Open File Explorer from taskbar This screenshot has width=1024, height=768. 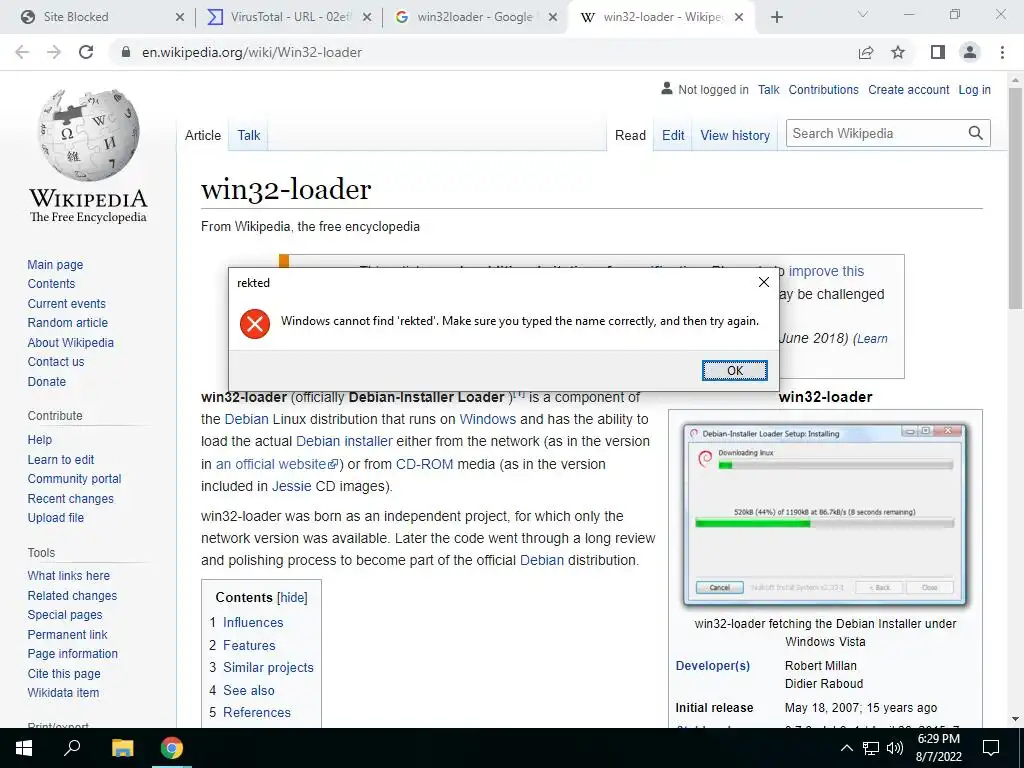[x=122, y=748]
